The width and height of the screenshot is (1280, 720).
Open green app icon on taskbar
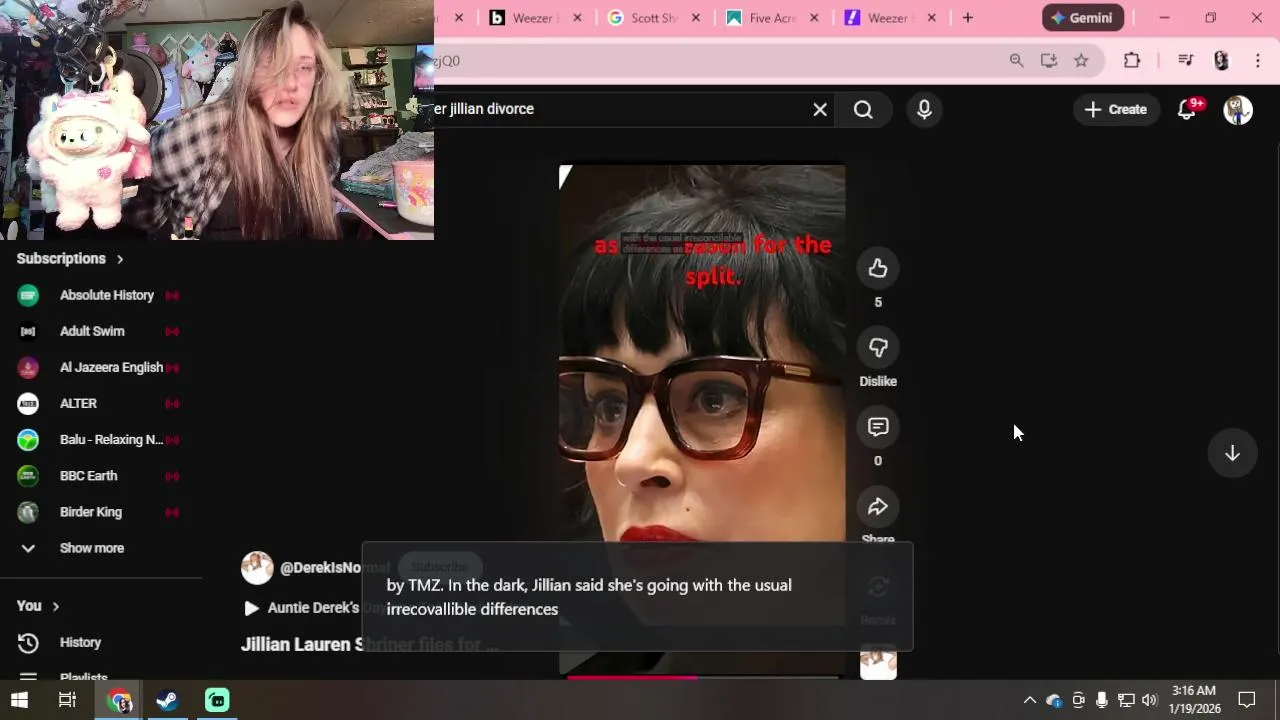coord(217,700)
